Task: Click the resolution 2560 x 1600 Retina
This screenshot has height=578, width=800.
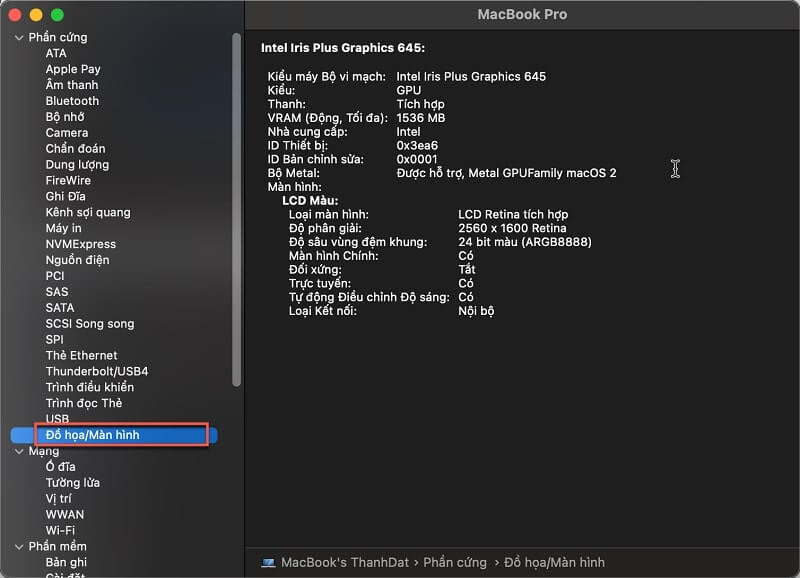Action: click(x=512, y=229)
